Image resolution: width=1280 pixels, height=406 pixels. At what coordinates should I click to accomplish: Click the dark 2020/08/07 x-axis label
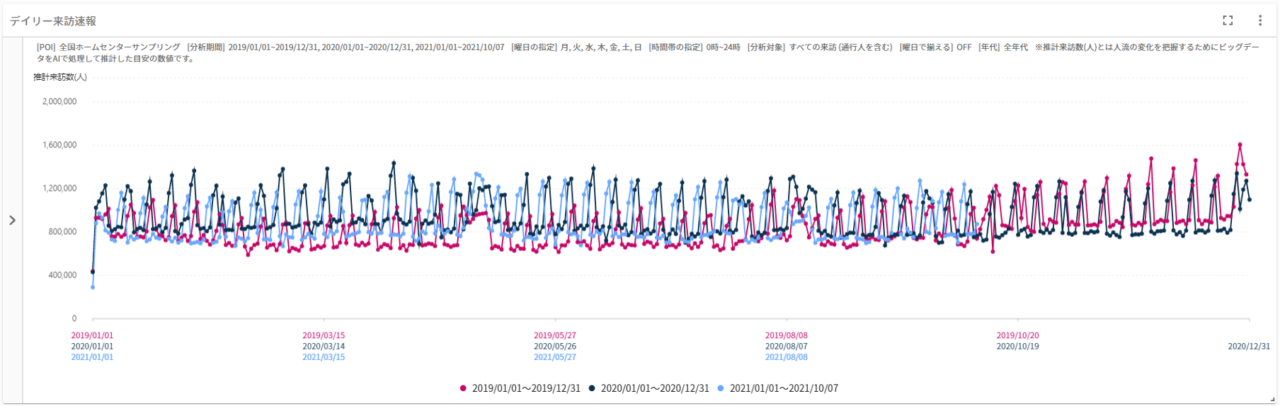pos(786,346)
